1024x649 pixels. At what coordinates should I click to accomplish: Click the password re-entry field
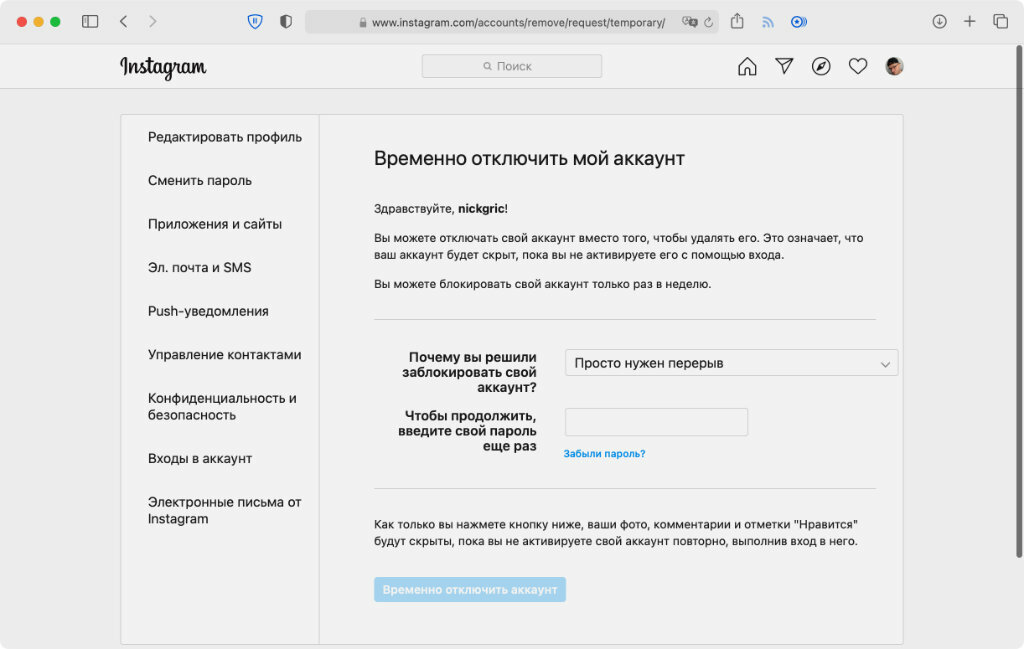point(656,422)
